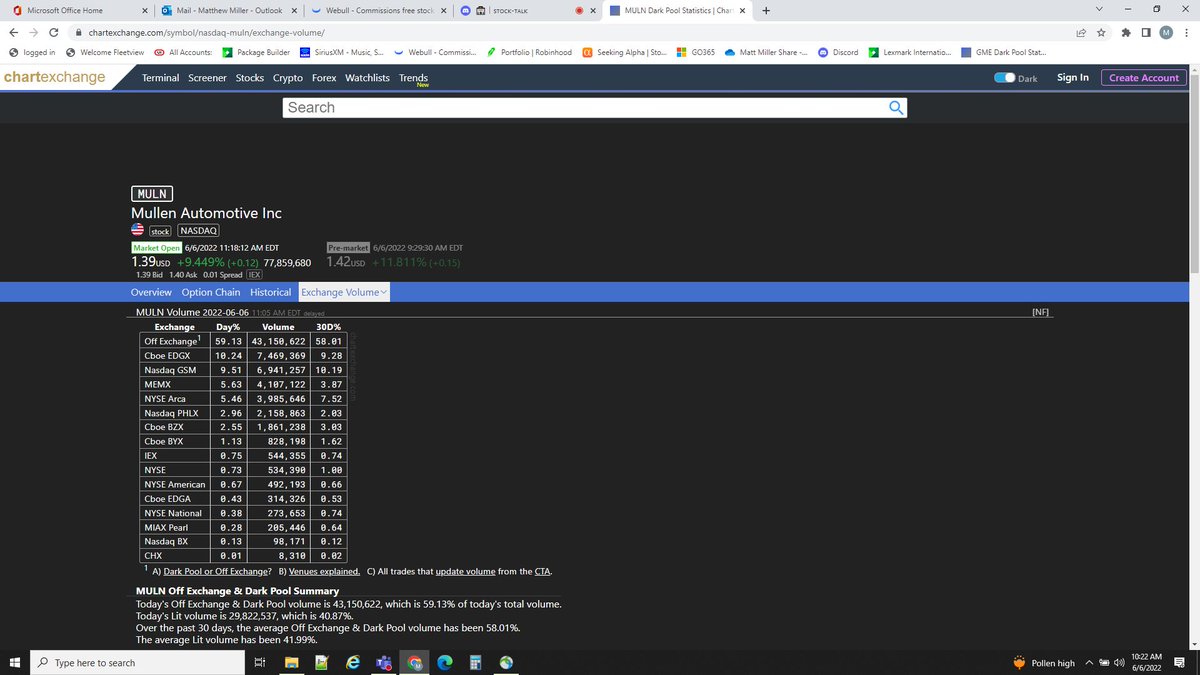The width and height of the screenshot is (1200, 675).
Task: Open the Trends menu item
Action: pyautogui.click(x=413, y=77)
